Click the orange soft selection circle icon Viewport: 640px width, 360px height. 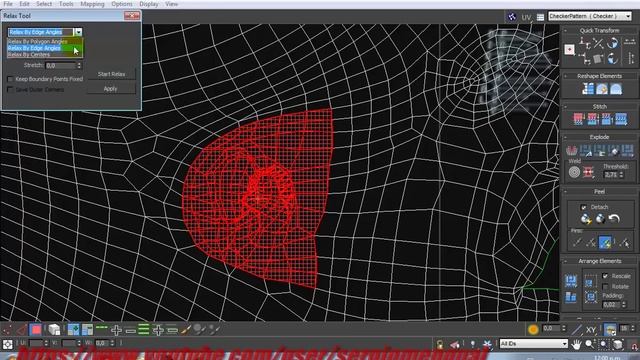(533, 329)
